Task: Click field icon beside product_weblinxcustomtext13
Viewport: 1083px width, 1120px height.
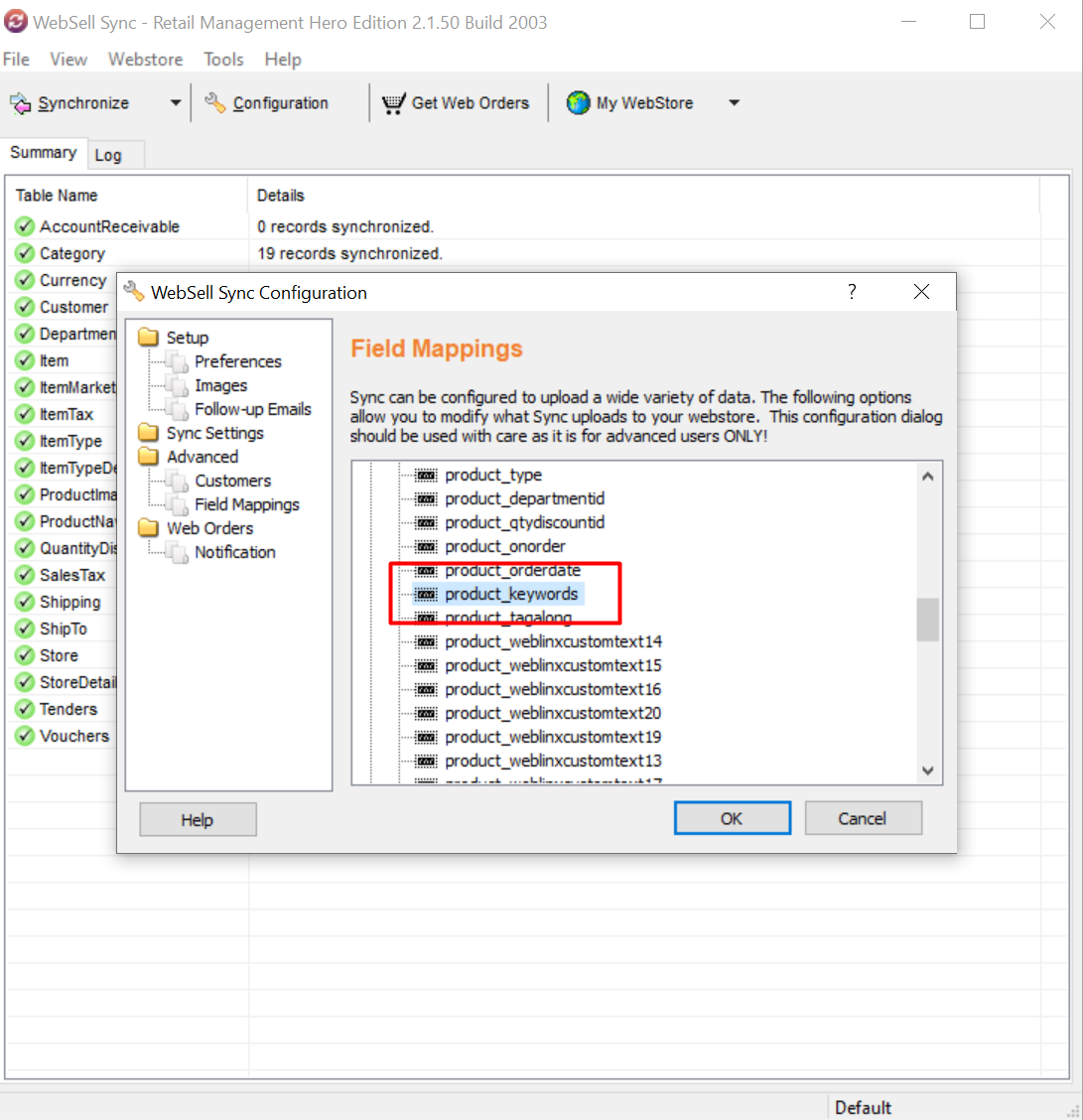Action: [x=426, y=761]
